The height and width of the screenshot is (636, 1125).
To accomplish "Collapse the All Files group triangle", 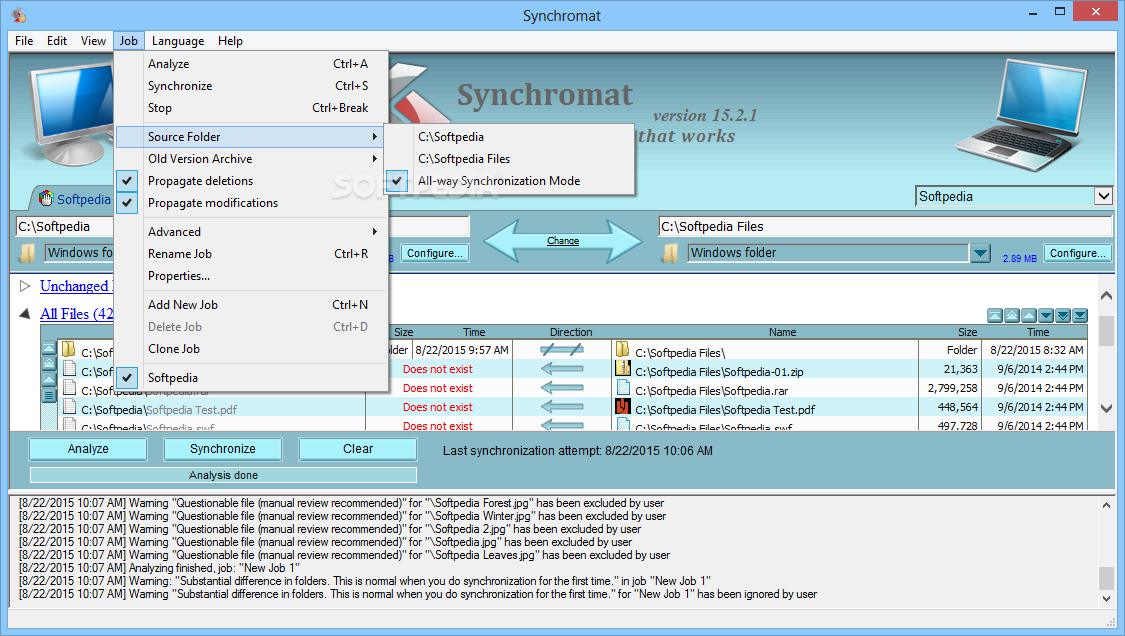I will pos(25,314).
